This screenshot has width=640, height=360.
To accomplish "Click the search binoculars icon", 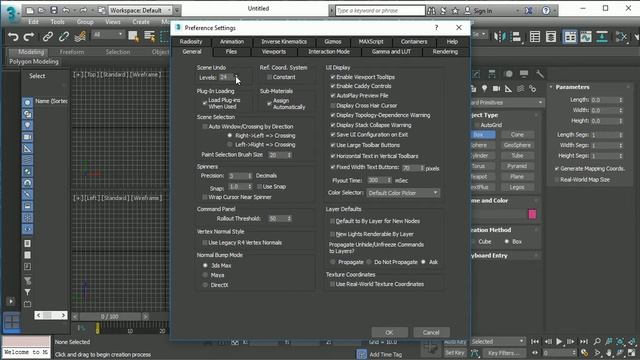I will click(431, 11).
